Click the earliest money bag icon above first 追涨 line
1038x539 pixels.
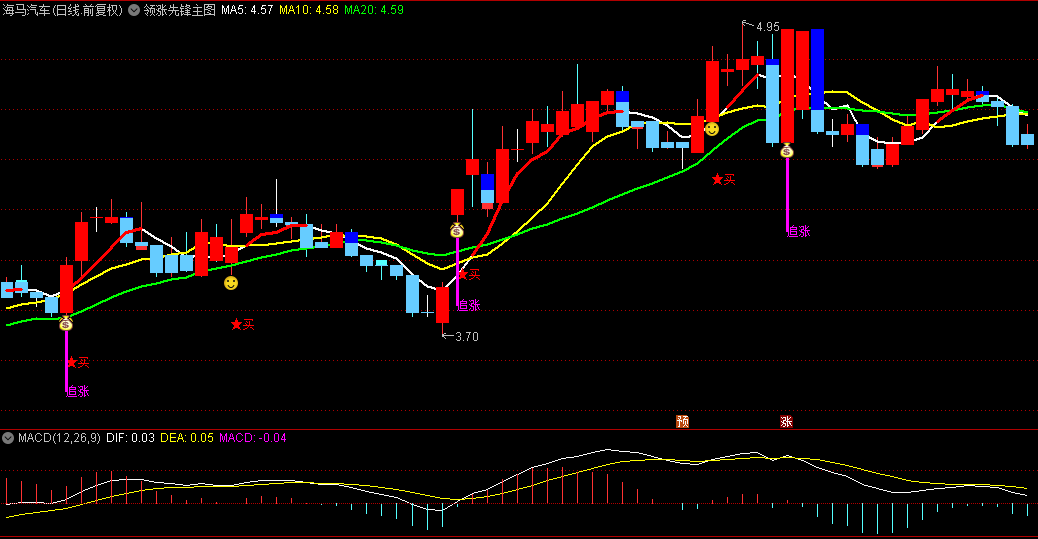click(66, 324)
